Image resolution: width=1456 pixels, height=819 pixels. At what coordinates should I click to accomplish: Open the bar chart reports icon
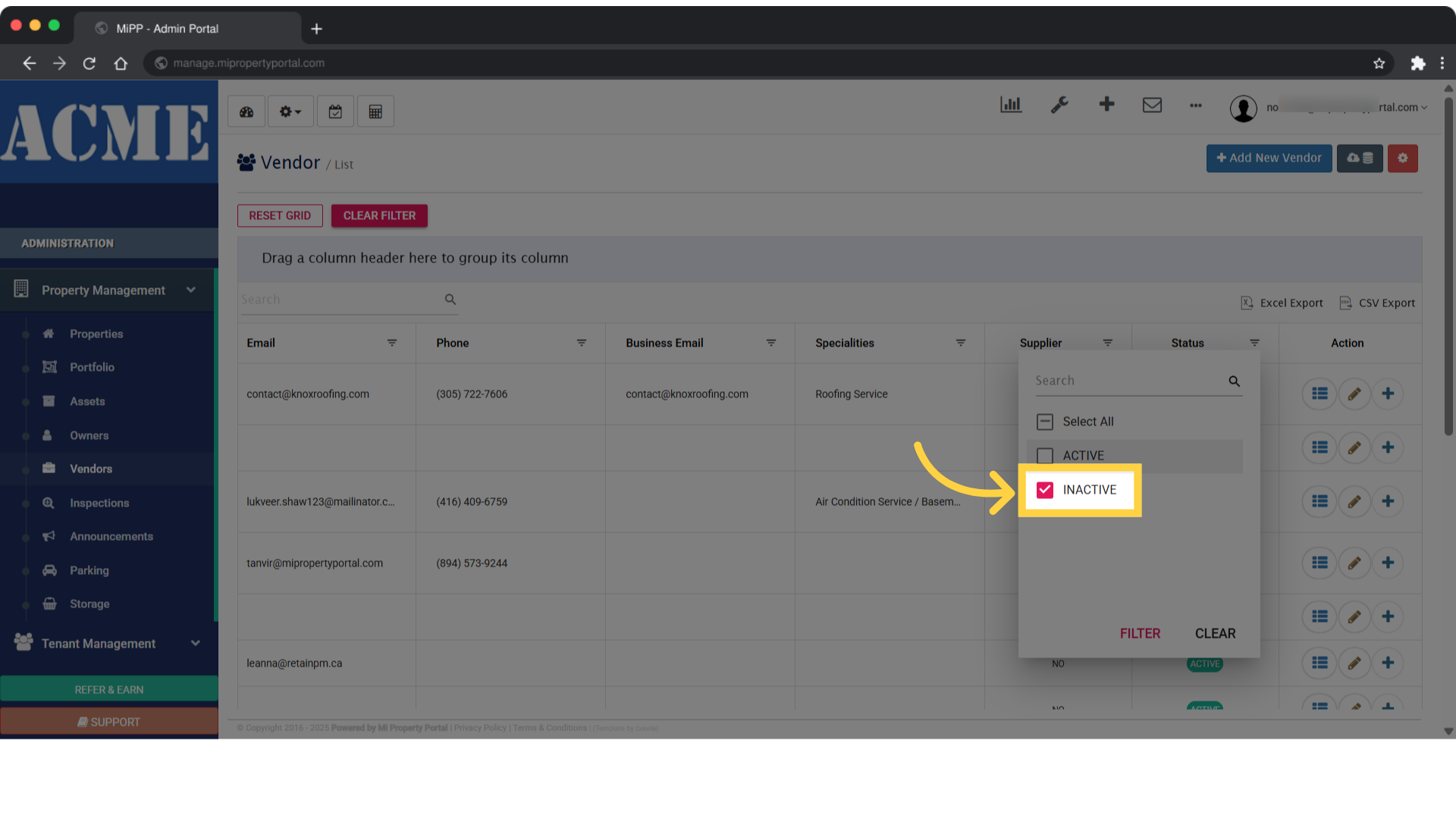click(x=1011, y=105)
